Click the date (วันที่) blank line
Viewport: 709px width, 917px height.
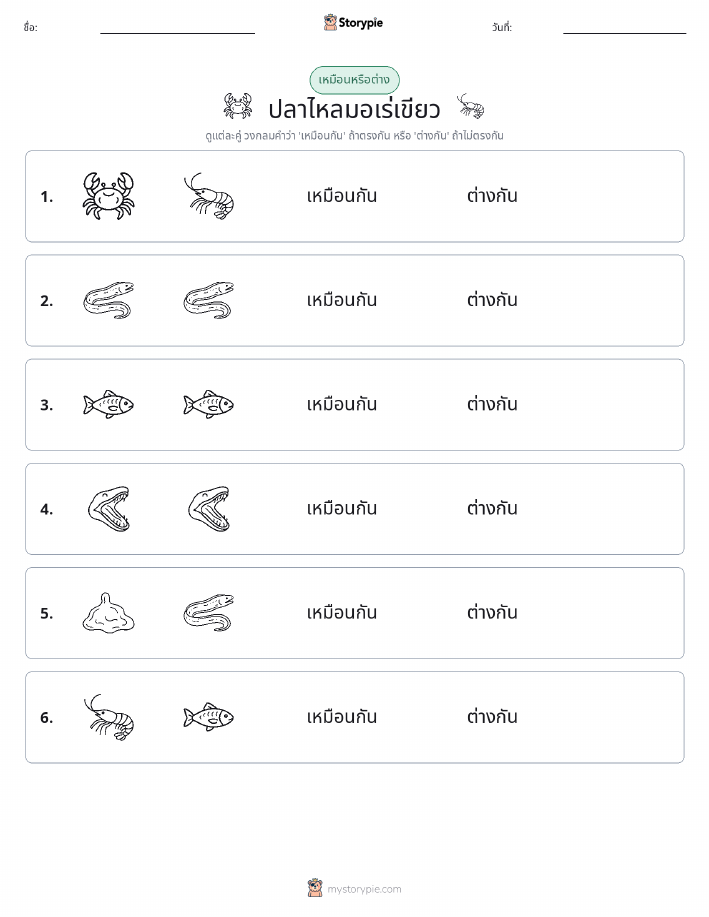[x=624, y=33]
